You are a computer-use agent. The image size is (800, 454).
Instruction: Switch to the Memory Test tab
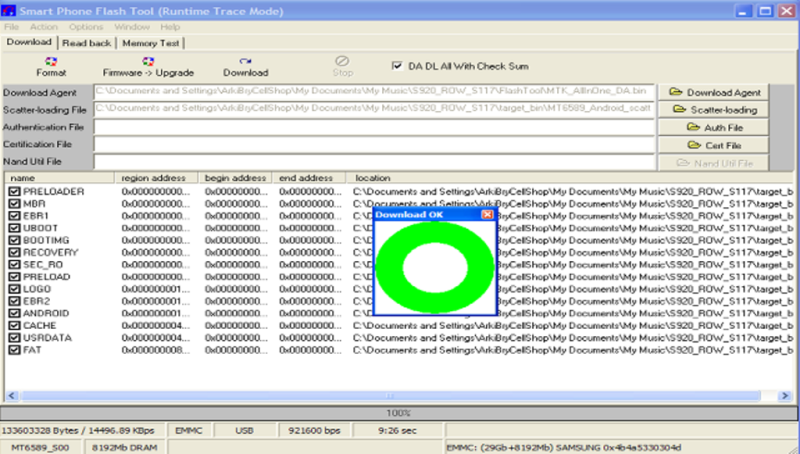(x=152, y=43)
